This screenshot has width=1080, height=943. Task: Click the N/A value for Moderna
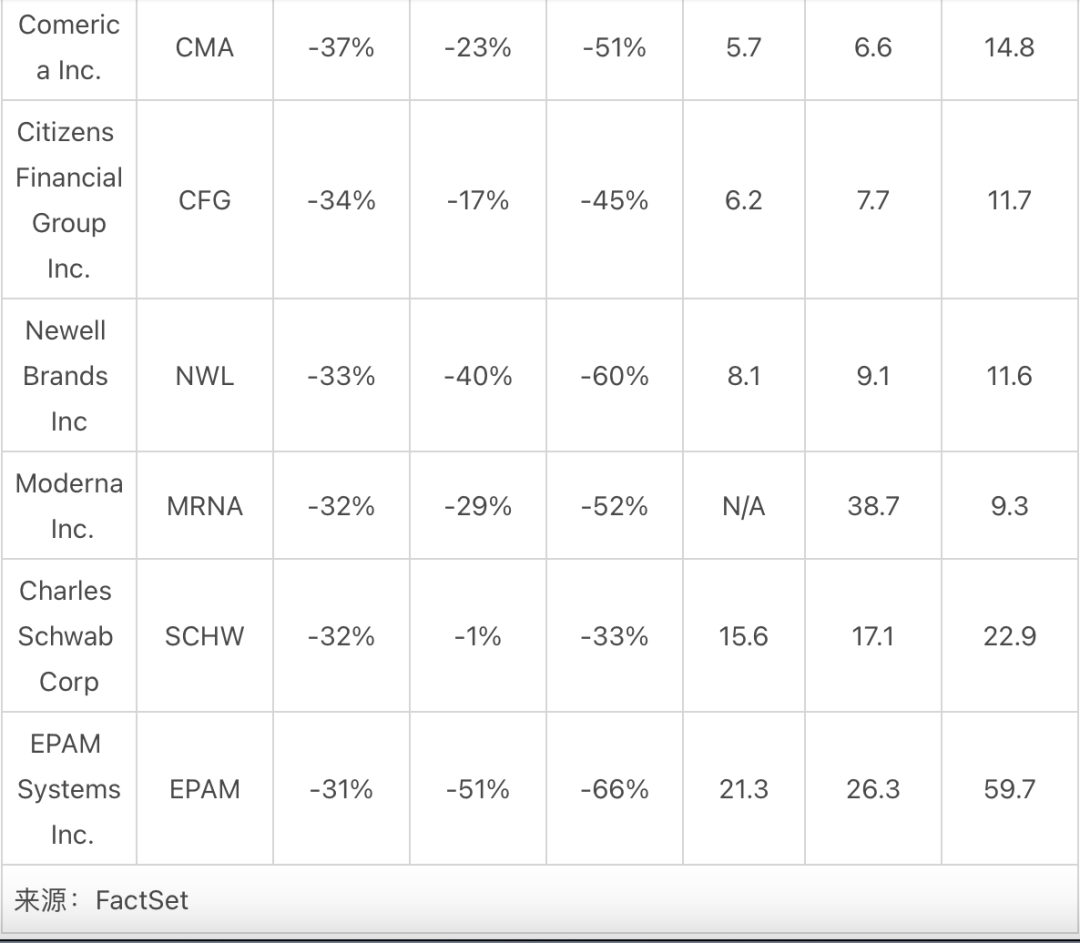pos(744,506)
